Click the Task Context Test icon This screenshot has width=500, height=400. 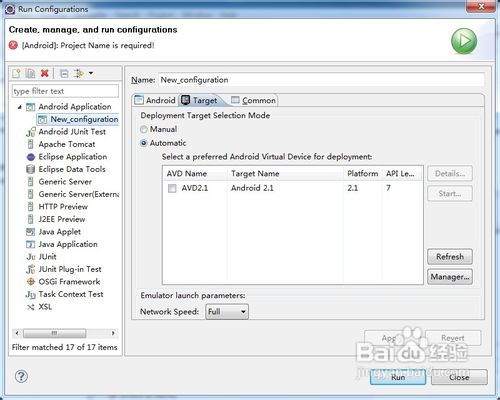pyautogui.click(x=30, y=295)
